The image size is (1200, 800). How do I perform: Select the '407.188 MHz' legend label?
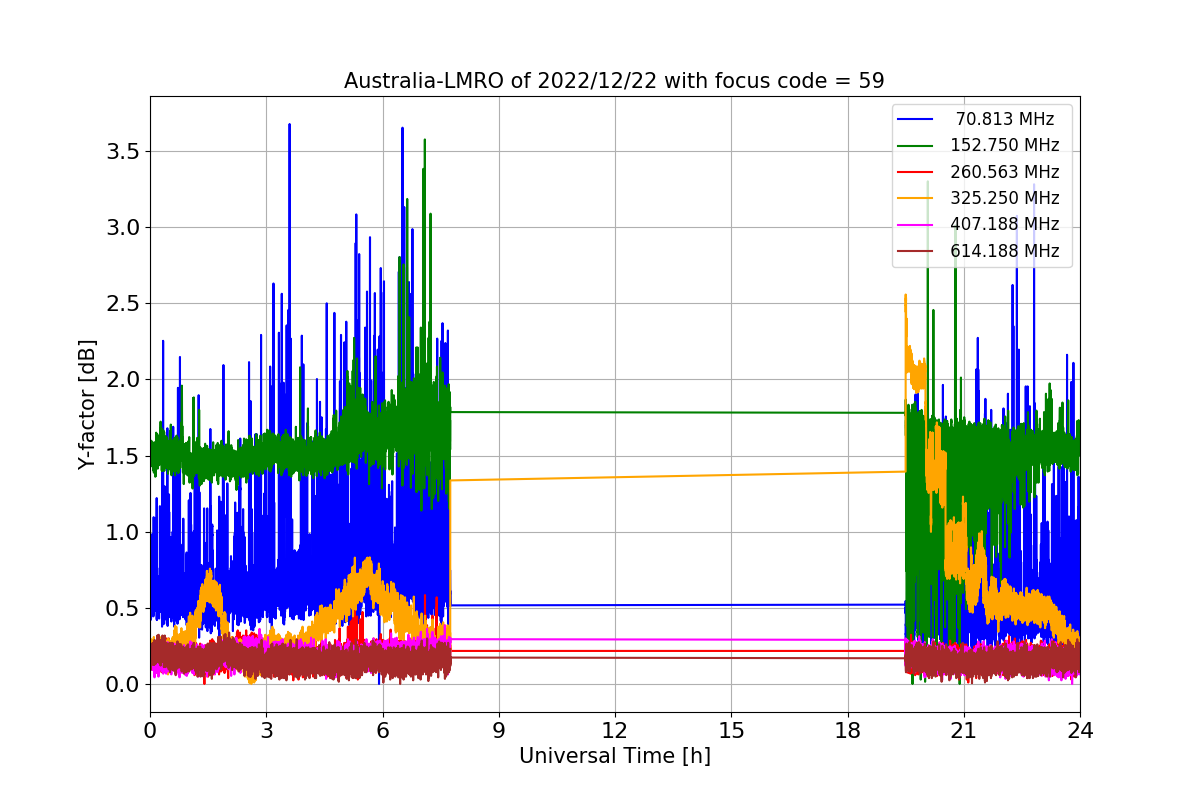pyautogui.click(x=1005, y=224)
